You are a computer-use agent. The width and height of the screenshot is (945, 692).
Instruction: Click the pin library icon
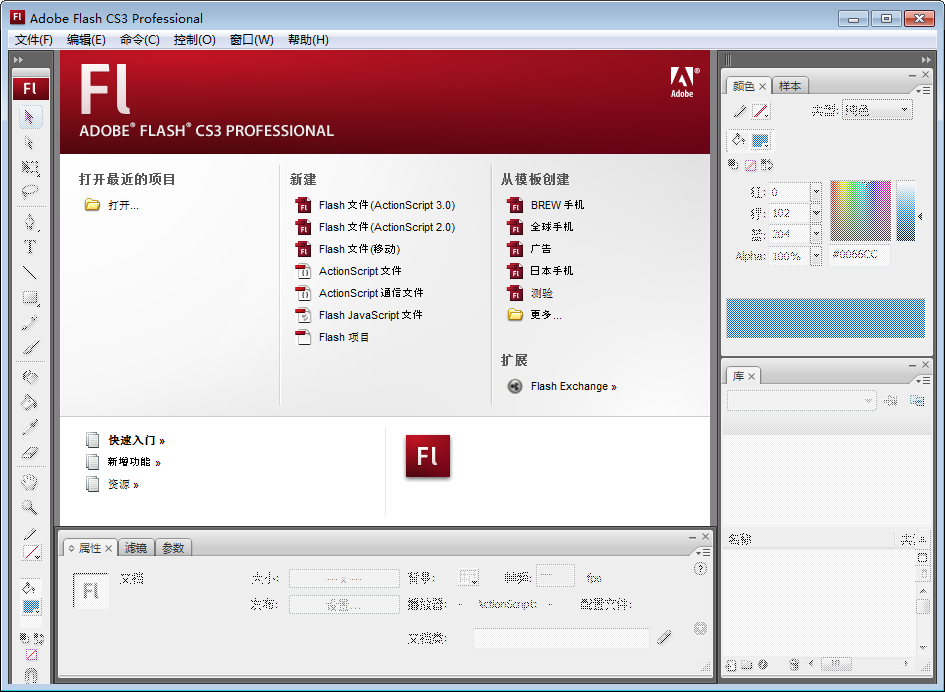tap(891, 400)
